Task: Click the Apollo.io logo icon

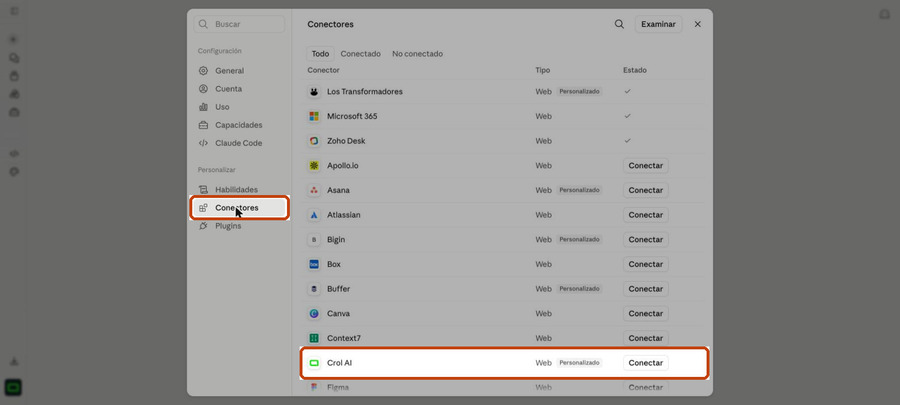Action: click(314, 166)
